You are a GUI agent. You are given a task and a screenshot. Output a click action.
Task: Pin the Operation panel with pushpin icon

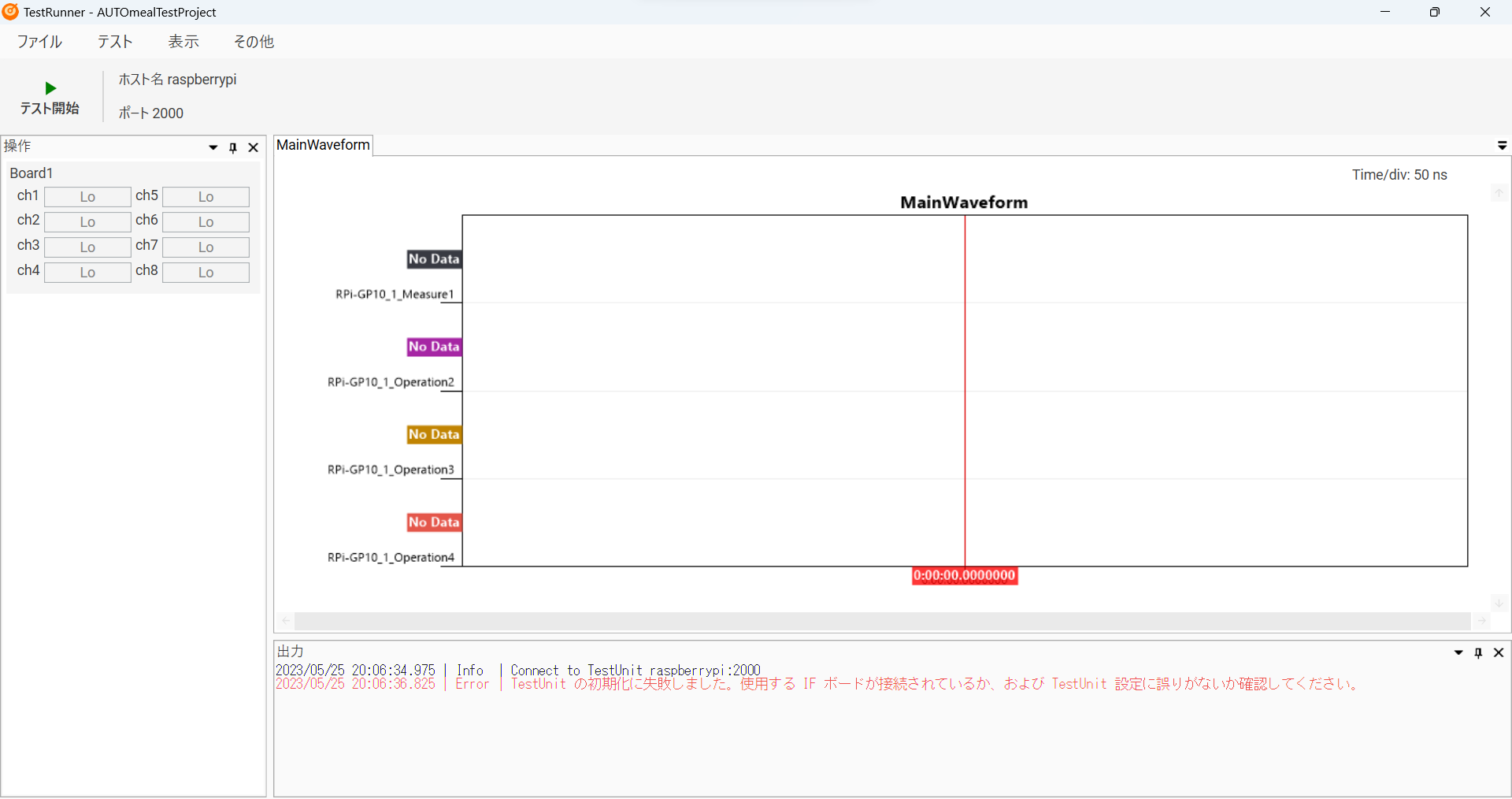233,147
